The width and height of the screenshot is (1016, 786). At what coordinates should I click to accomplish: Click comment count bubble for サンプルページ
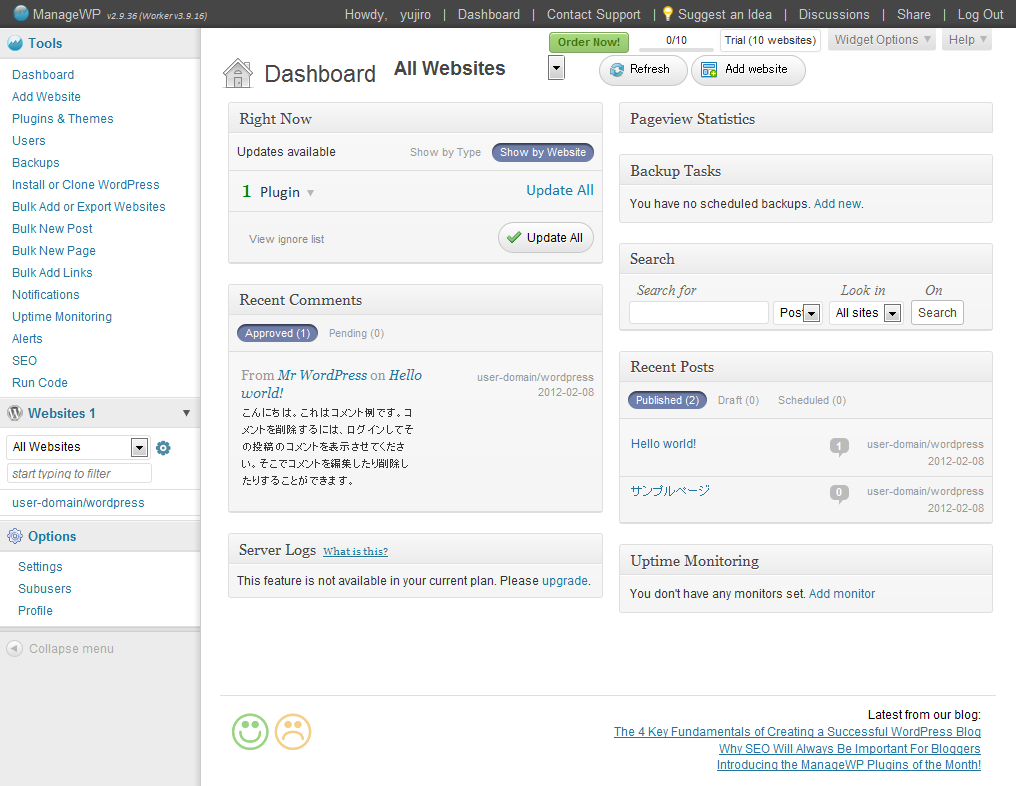tap(839, 493)
